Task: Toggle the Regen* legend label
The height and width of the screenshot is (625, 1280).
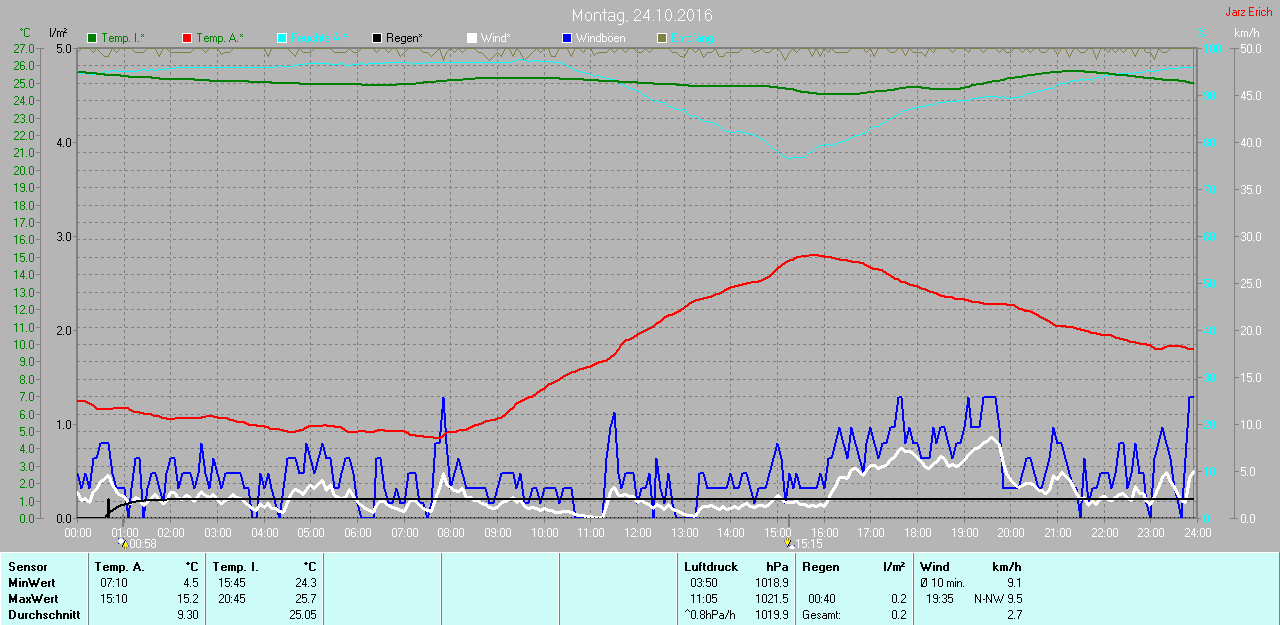Action: click(x=405, y=38)
